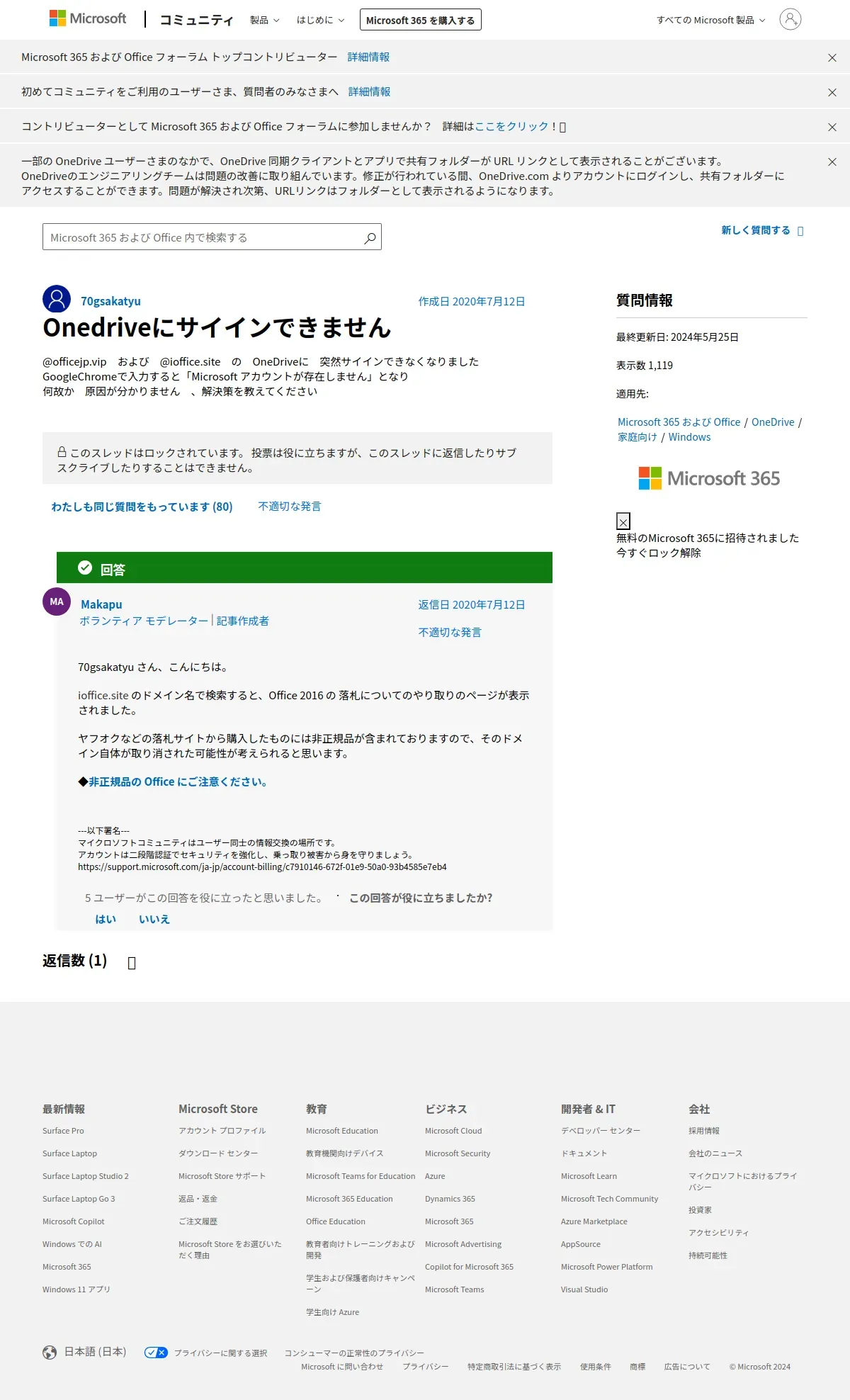Click 無料のMicrosoft 365に招待されました ad text
This screenshot has width=850, height=1400.
click(x=708, y=538)
